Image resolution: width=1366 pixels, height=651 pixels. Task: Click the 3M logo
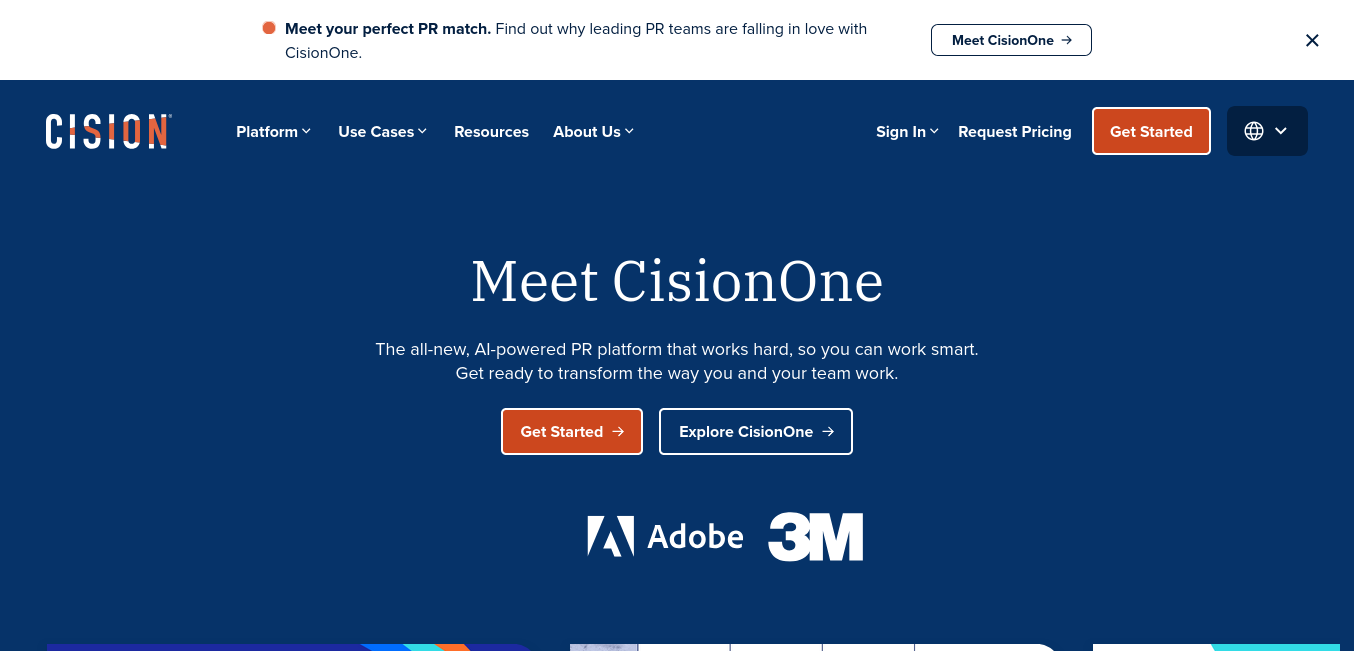pyautogui.click(x=816, y=537)
